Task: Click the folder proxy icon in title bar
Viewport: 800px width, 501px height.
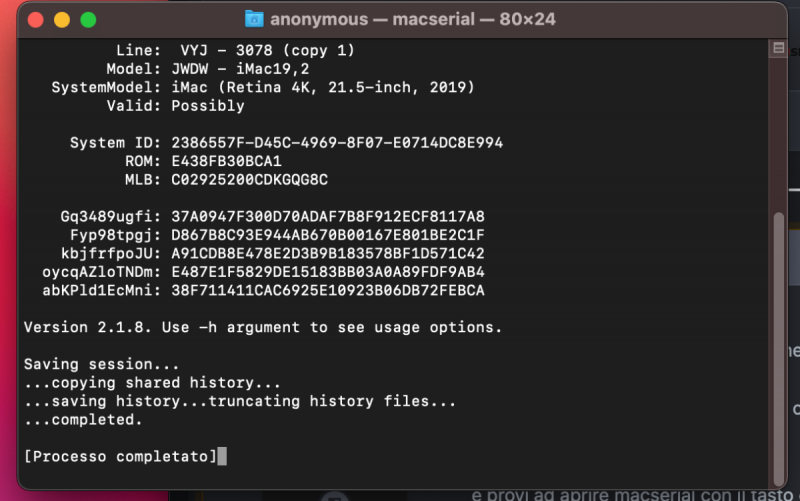Action: tap(254, 19)
